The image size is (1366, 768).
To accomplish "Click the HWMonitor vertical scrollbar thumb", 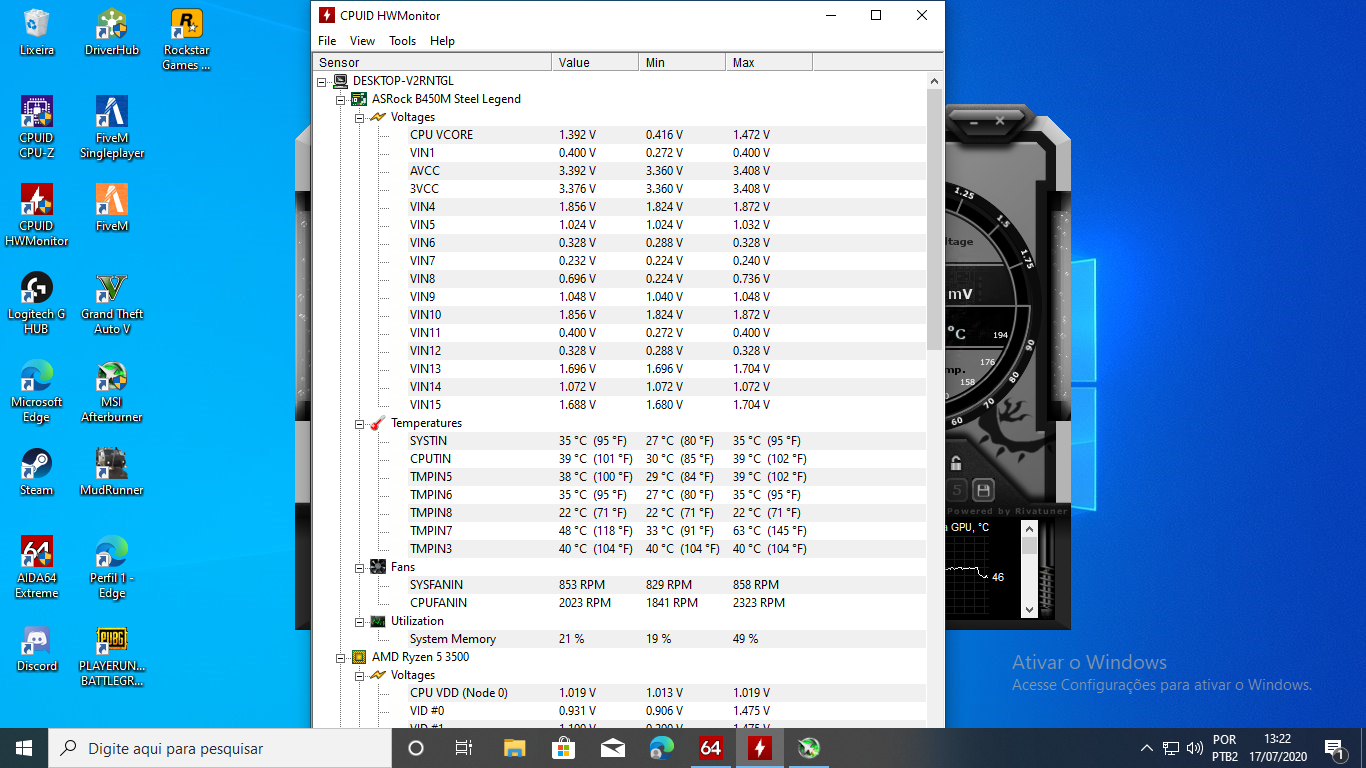I will pos(935,219).
